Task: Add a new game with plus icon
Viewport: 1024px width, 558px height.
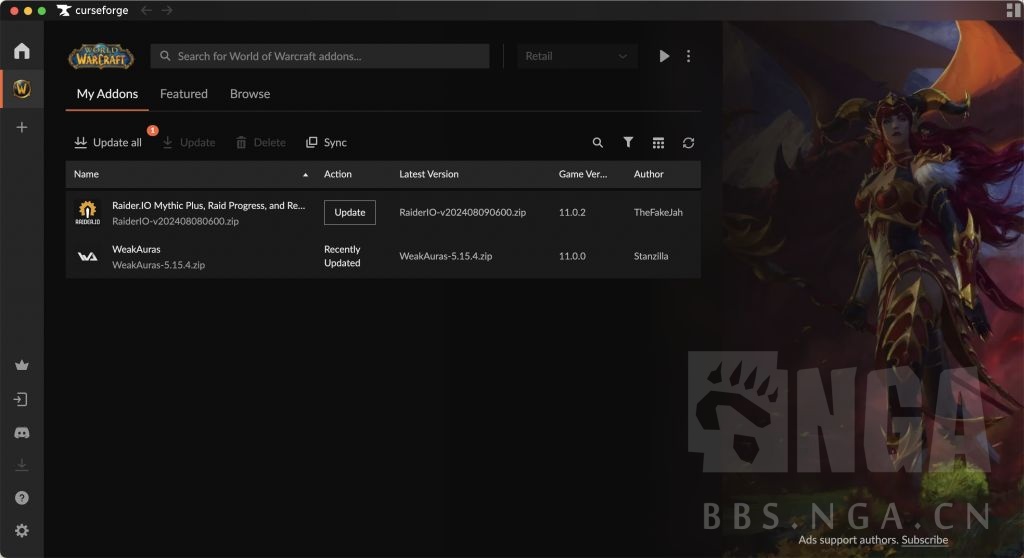Action: [21, 127]
